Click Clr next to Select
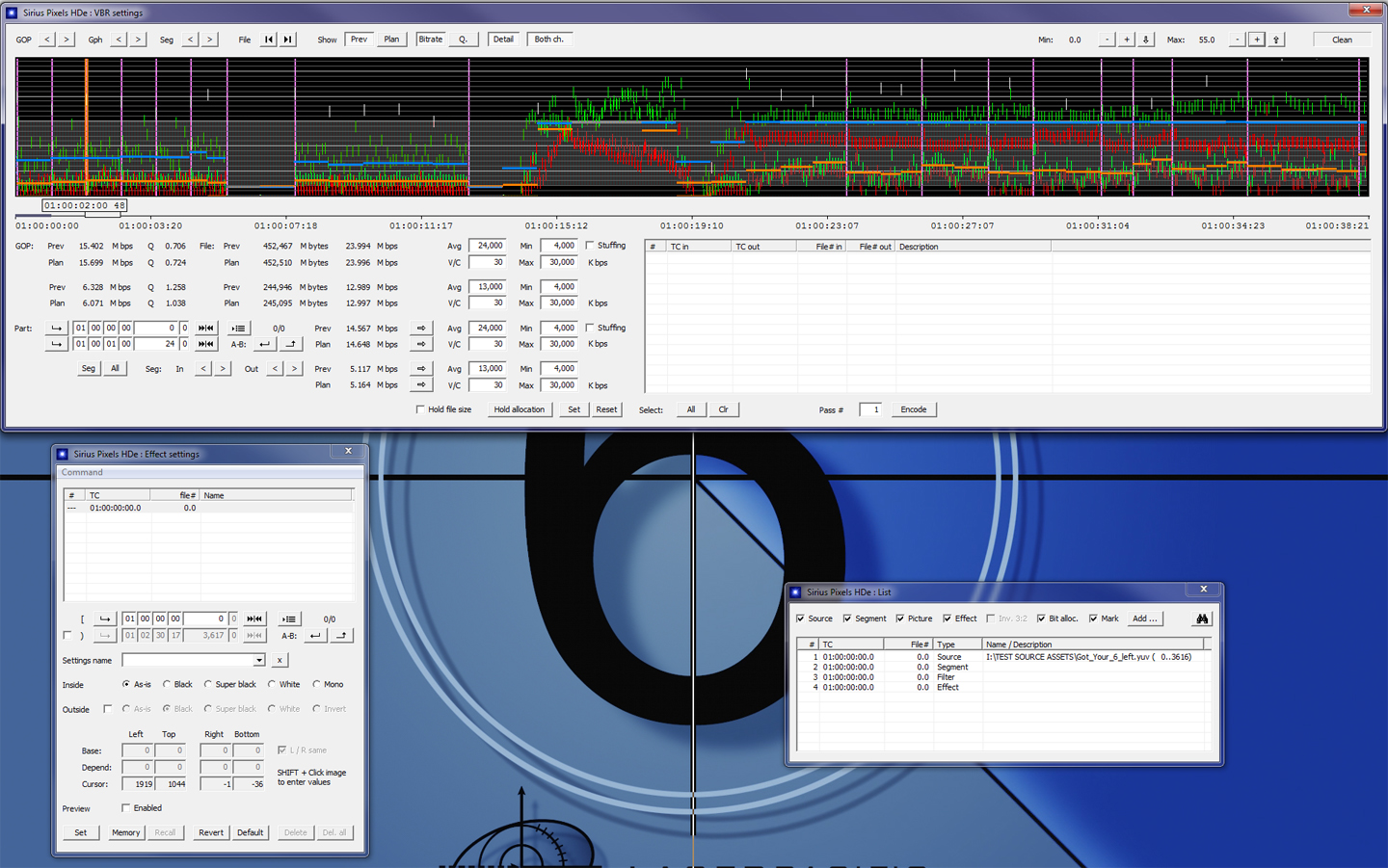 [x=724, y=409]
